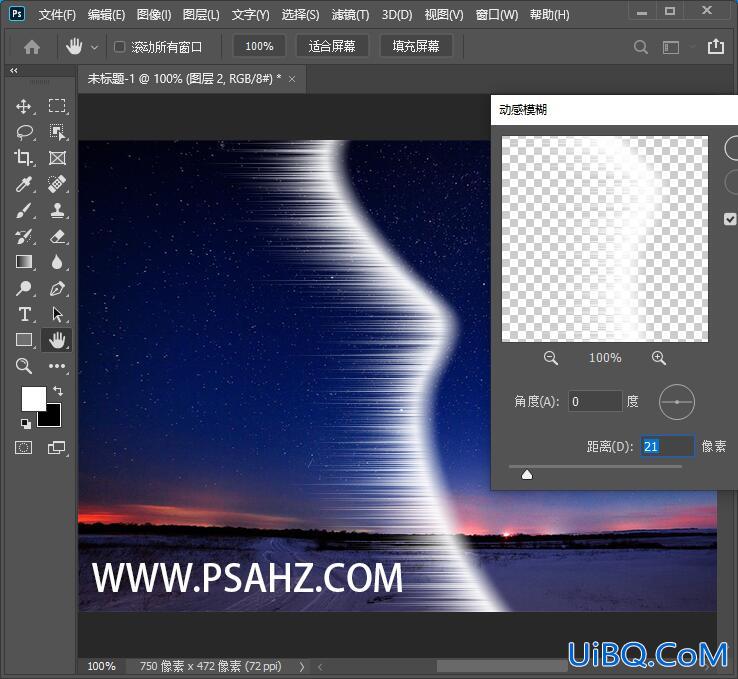Click the 100% zoom button in options bar

(259, 46)
